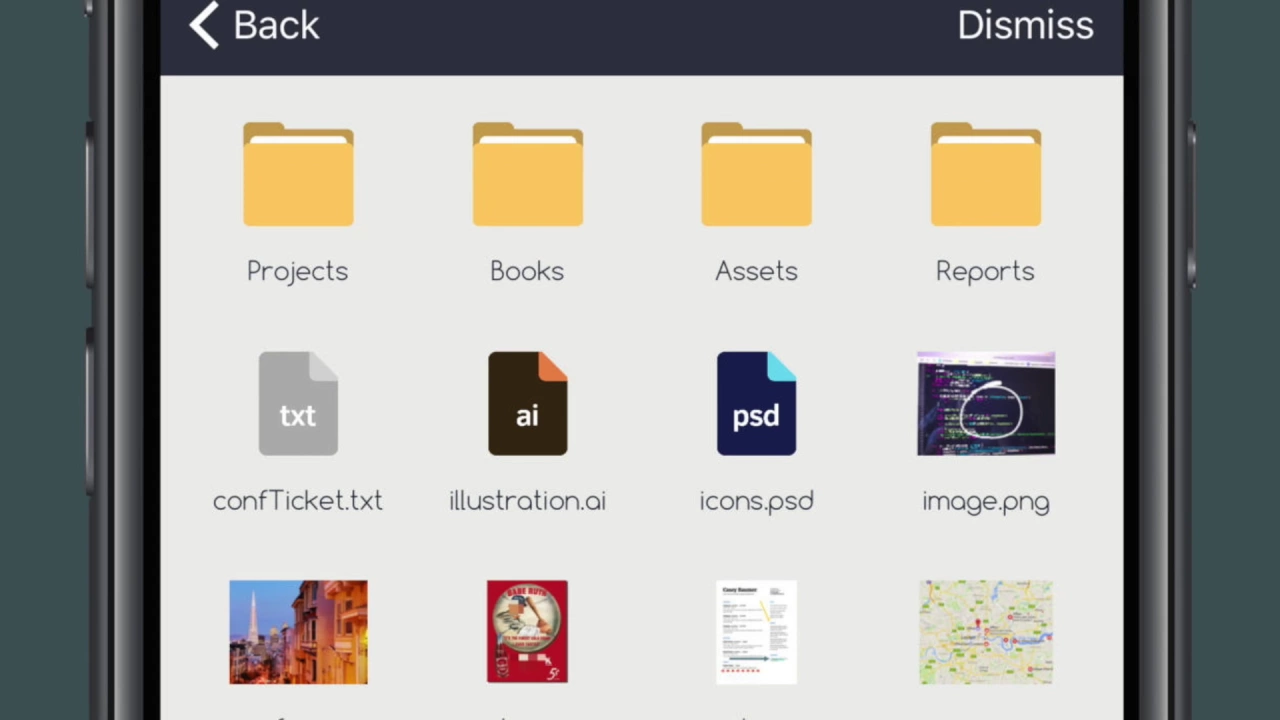Click the "confTicket.txt" file name
1280x720 pixels.
(x=298, y=500)
